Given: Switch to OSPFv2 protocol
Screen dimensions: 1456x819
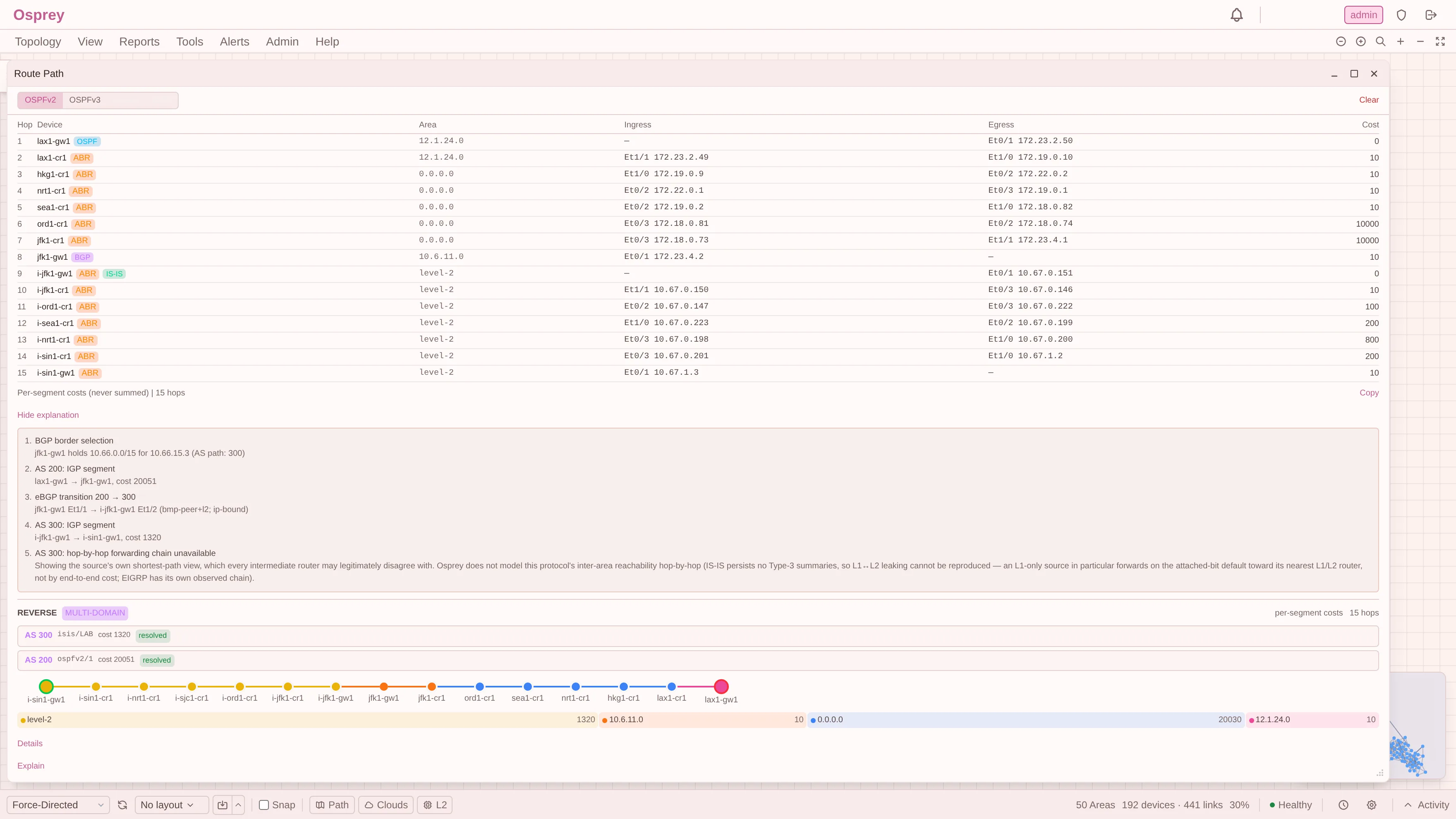Looking at the screenshot, I should click(40, 100).
